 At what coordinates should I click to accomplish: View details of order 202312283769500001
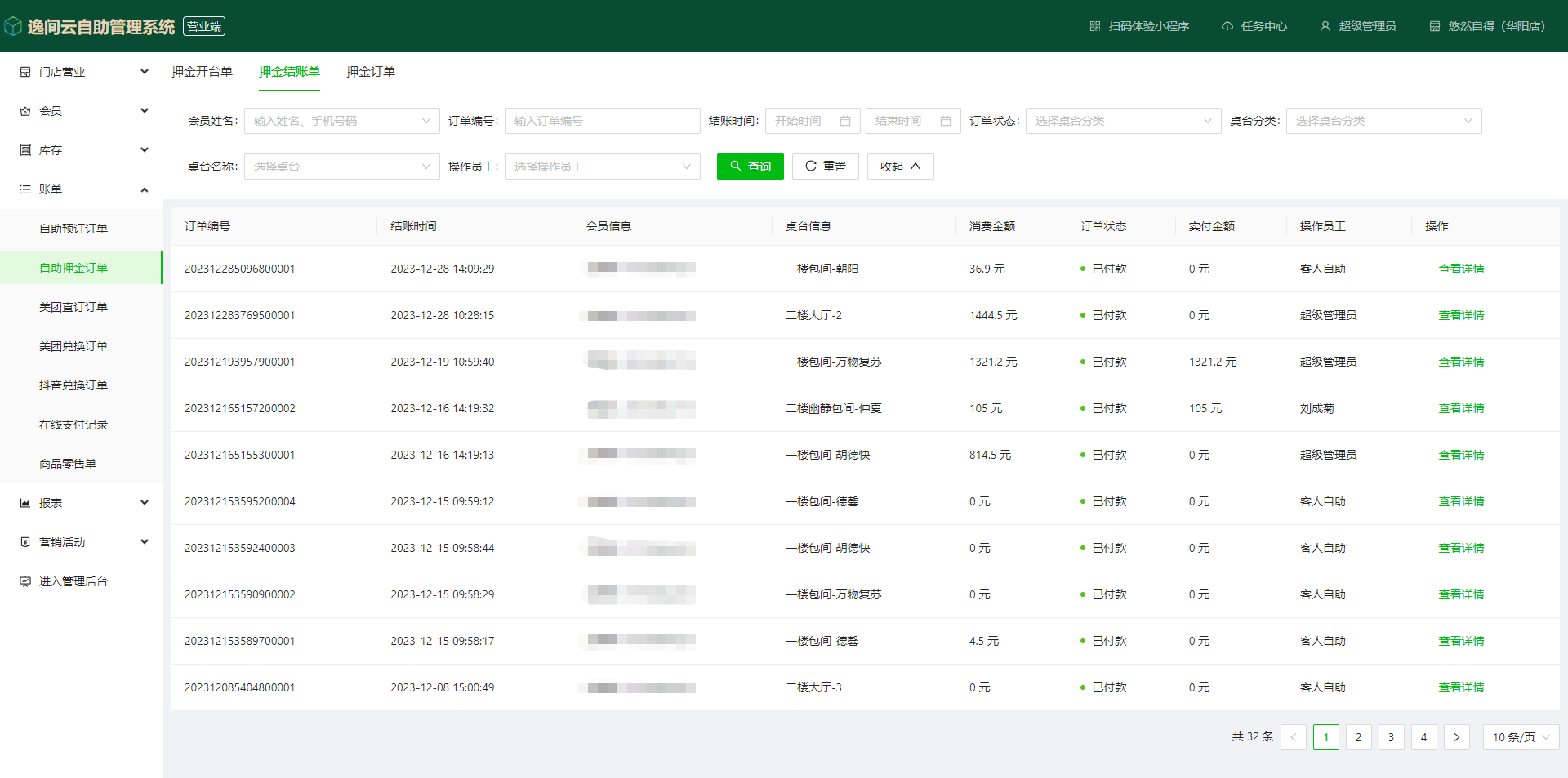click(x=1461, y=315)
